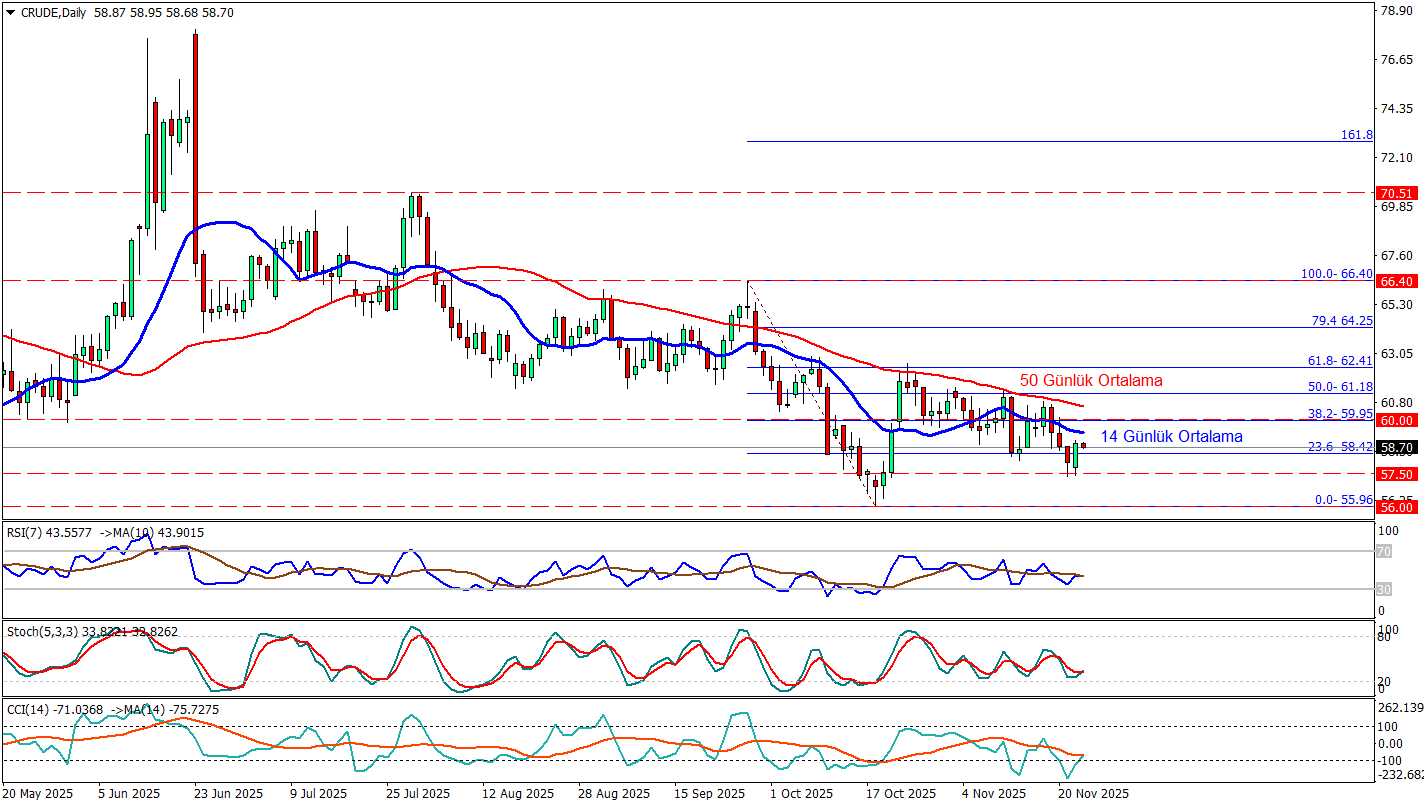Select the 14 Günlük Ortalama label

1171,437
